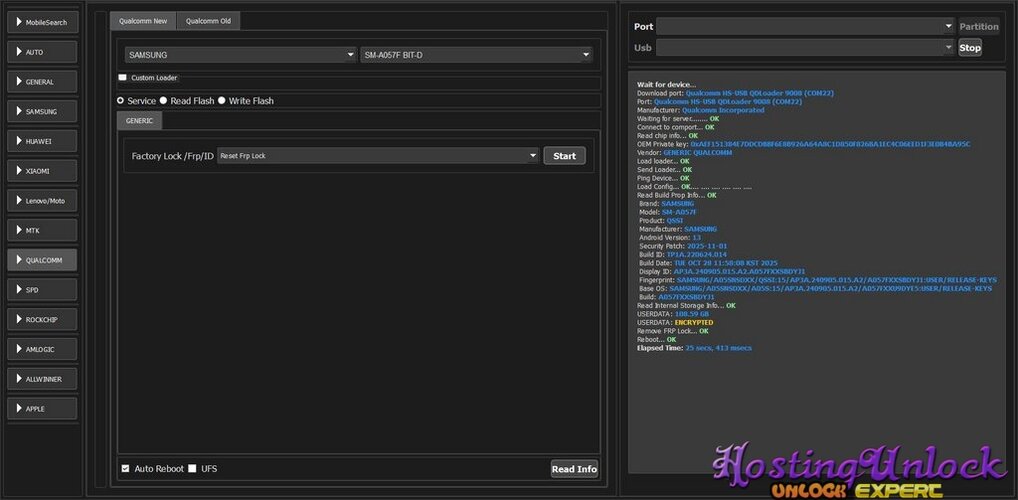The width and height of the screenshot is (1018, 500).
Task: Open the HUAWEI sidebar section
Action: click(x=42, y=141)
